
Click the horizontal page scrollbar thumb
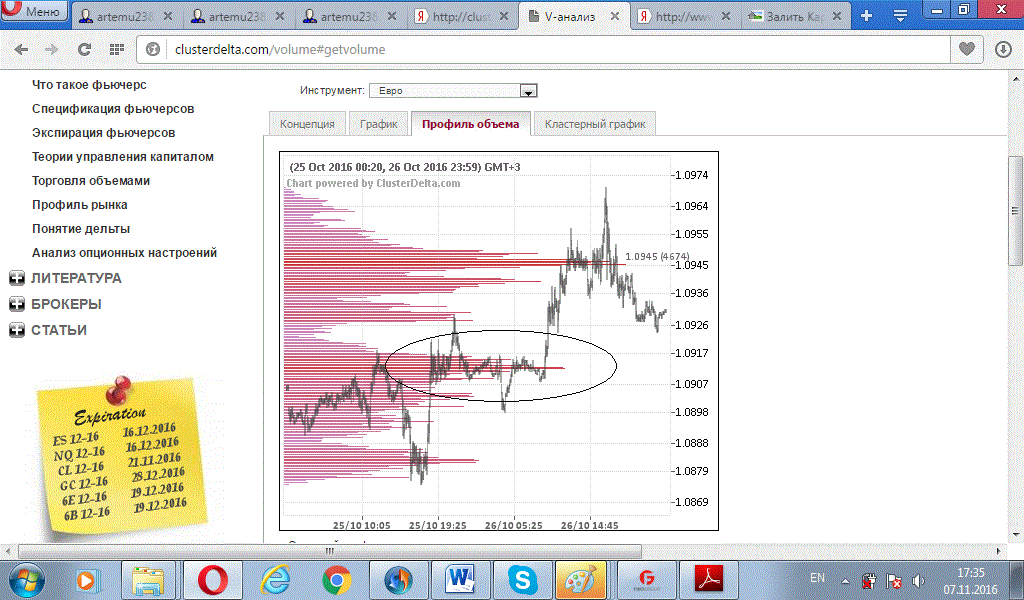(330, 551)
